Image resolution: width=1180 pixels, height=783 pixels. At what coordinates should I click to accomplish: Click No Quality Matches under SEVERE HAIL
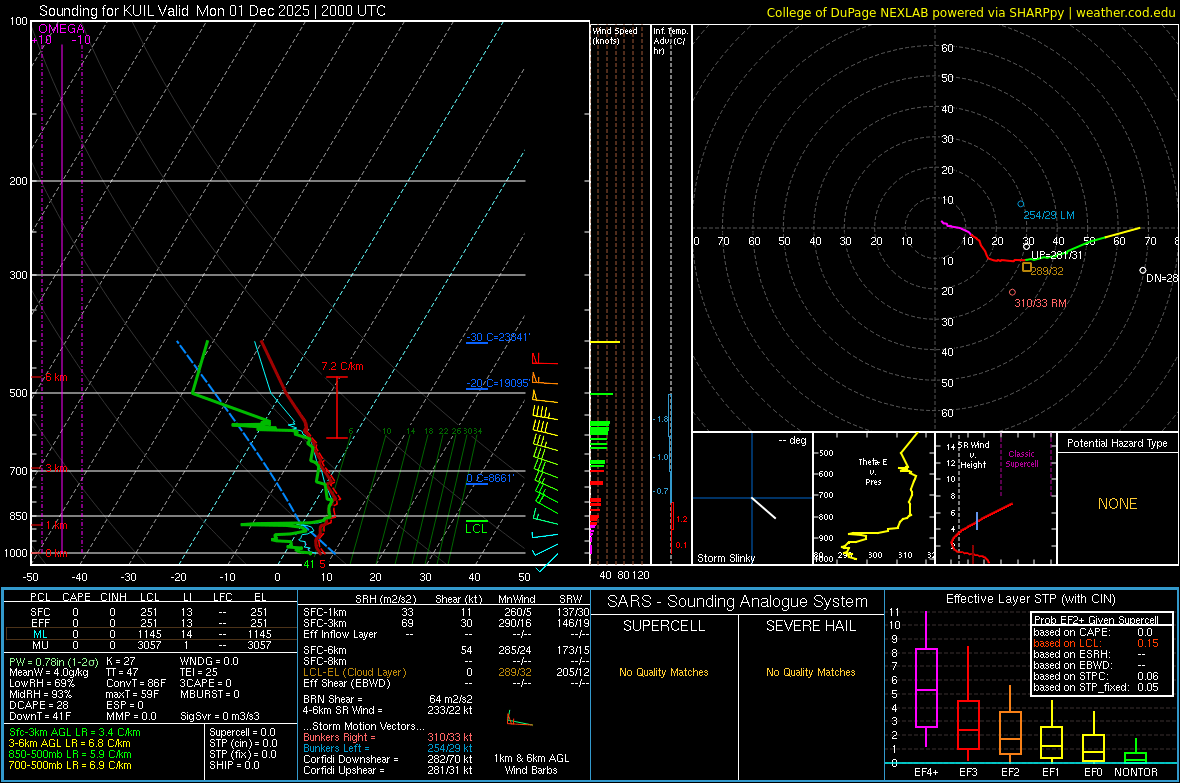pos(810,672)
